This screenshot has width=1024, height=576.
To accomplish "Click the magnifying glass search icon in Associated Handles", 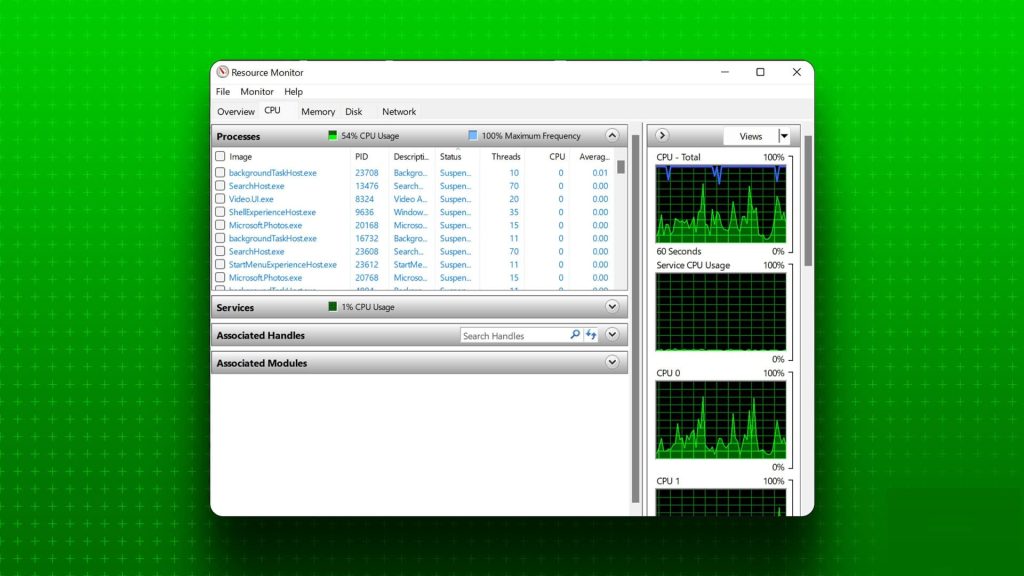I will pyautogui.click(x=575, y=334).
